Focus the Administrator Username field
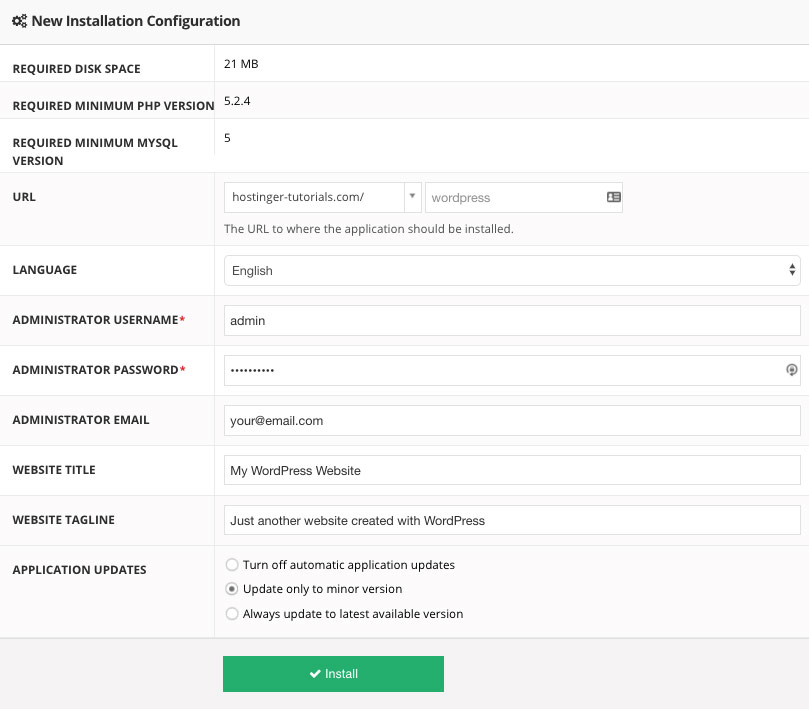This screenshot has height=709, width=809. point(512,321)
